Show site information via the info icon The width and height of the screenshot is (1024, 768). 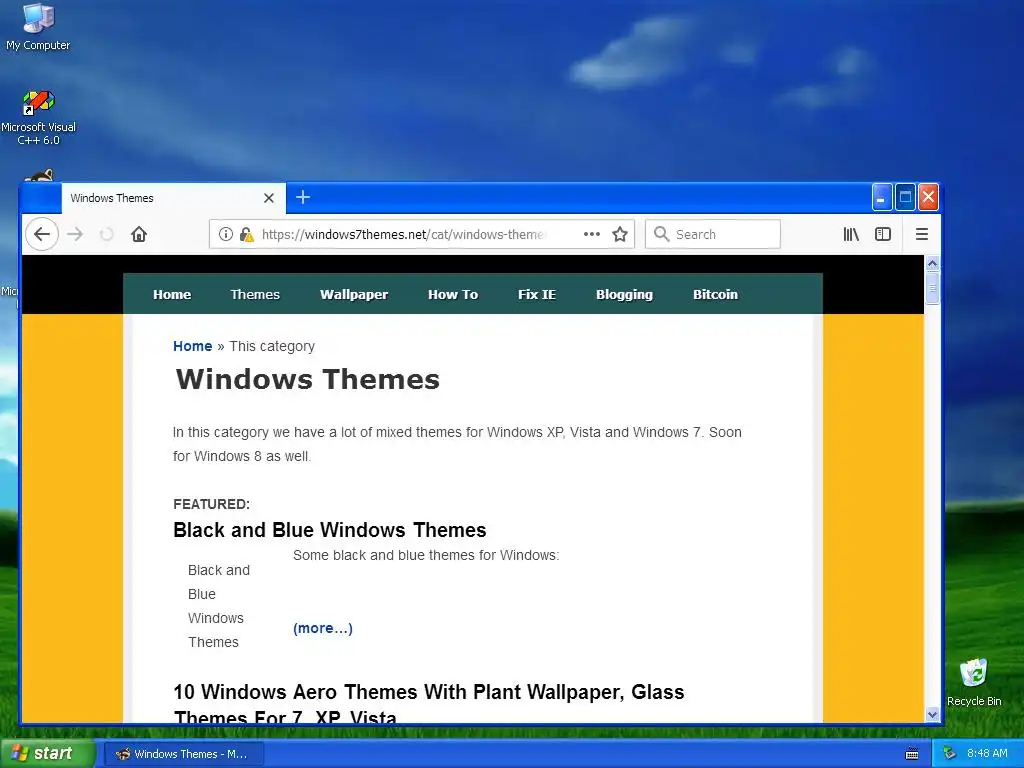(225, 234)
